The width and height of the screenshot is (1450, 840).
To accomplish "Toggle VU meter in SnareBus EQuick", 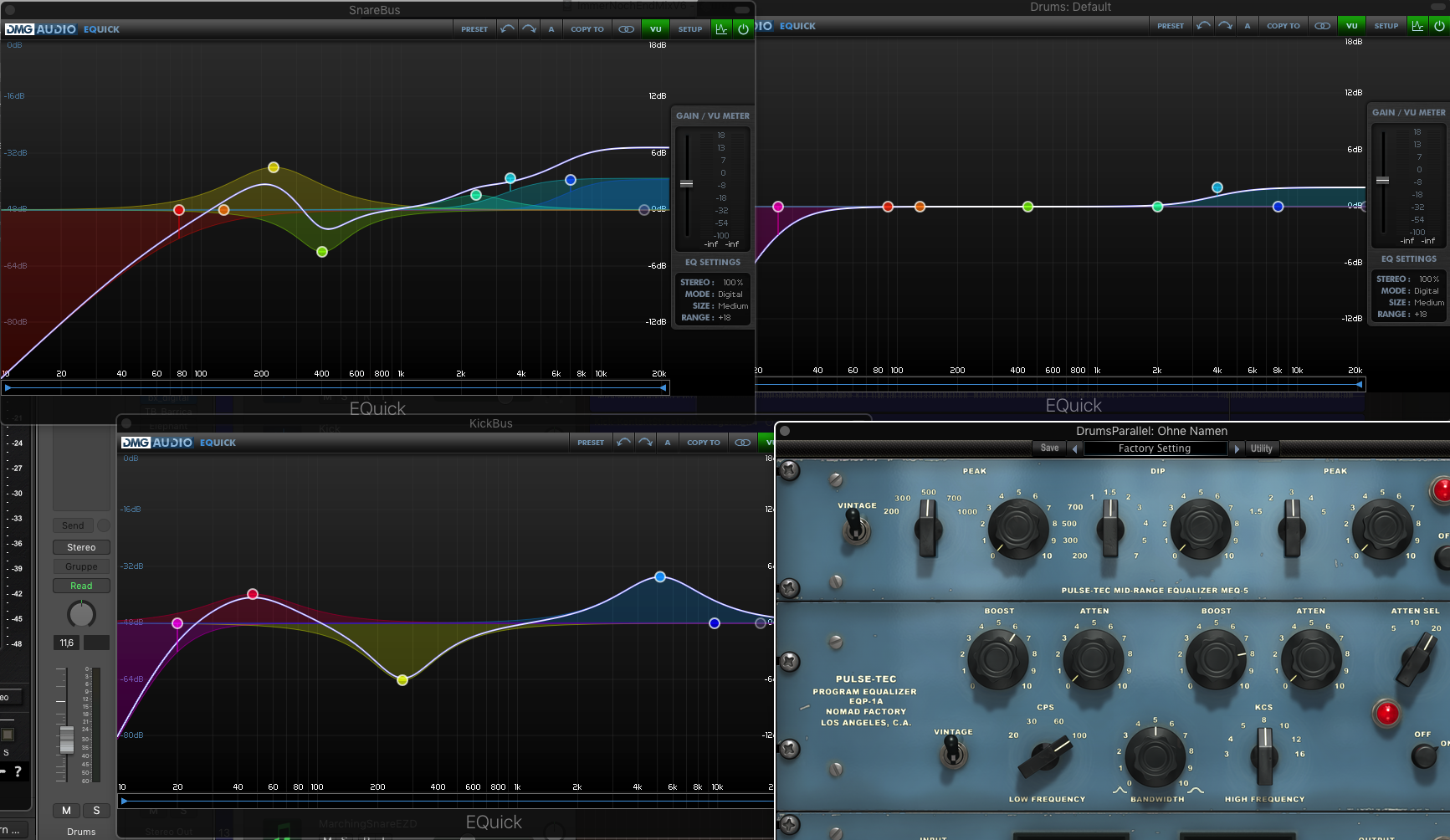I will tap(655, 28).
